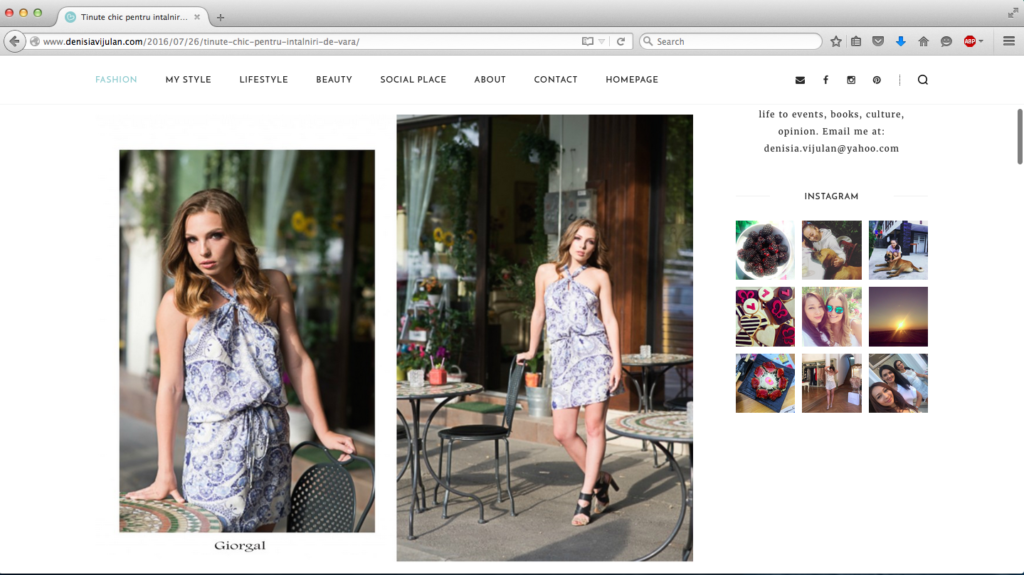Reload the page with refresh button
Viewport: 1024px width, 575px height.
(621, 41)
